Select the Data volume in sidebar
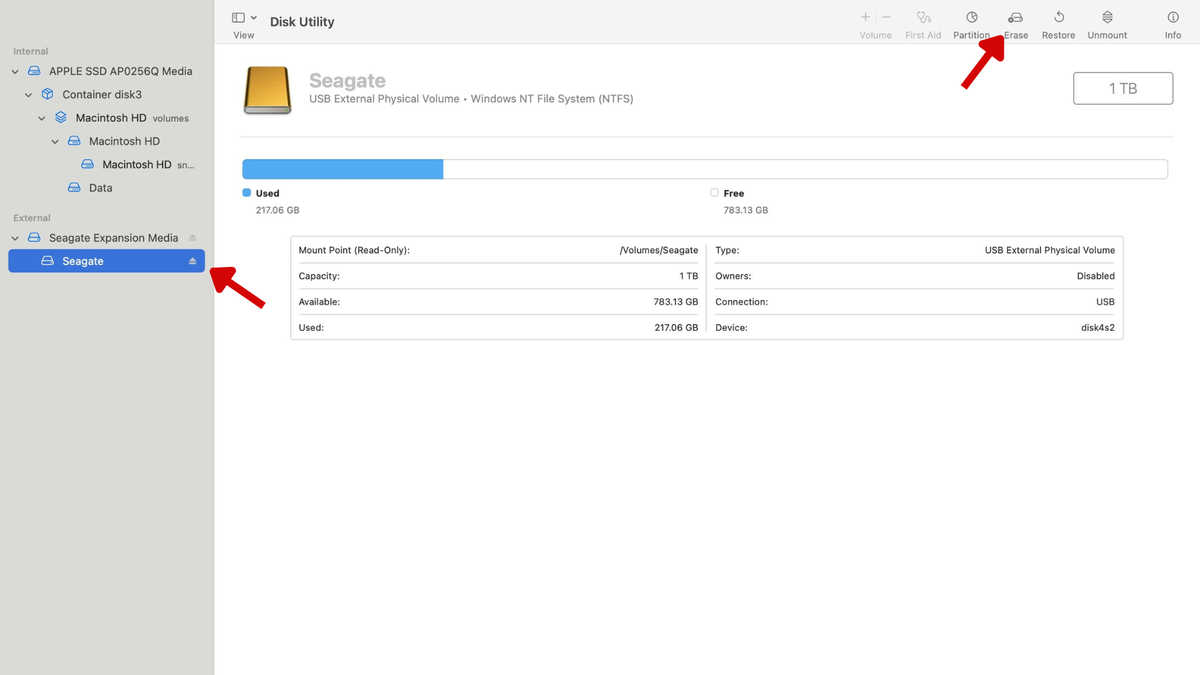 [x=100, y=188]
